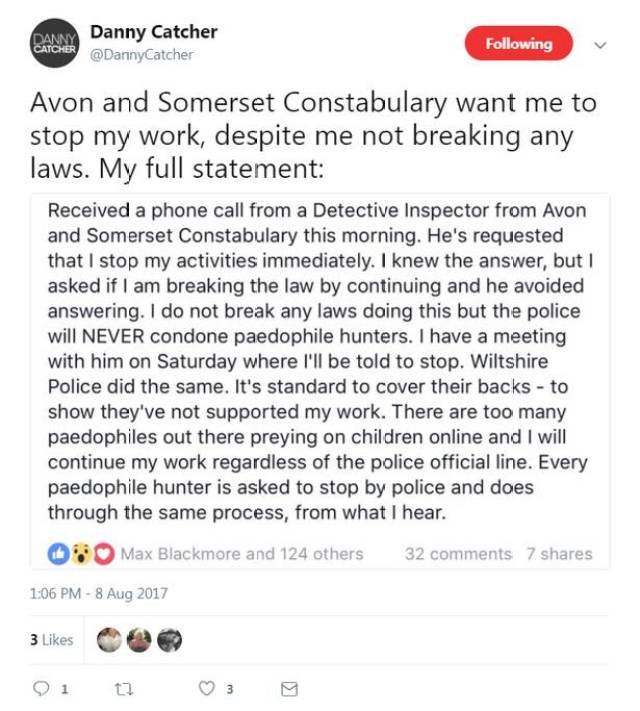Open "Max Blackmore and 124 others" reactions
Viewport: 640px width, 711px height.
click(242, 553)
